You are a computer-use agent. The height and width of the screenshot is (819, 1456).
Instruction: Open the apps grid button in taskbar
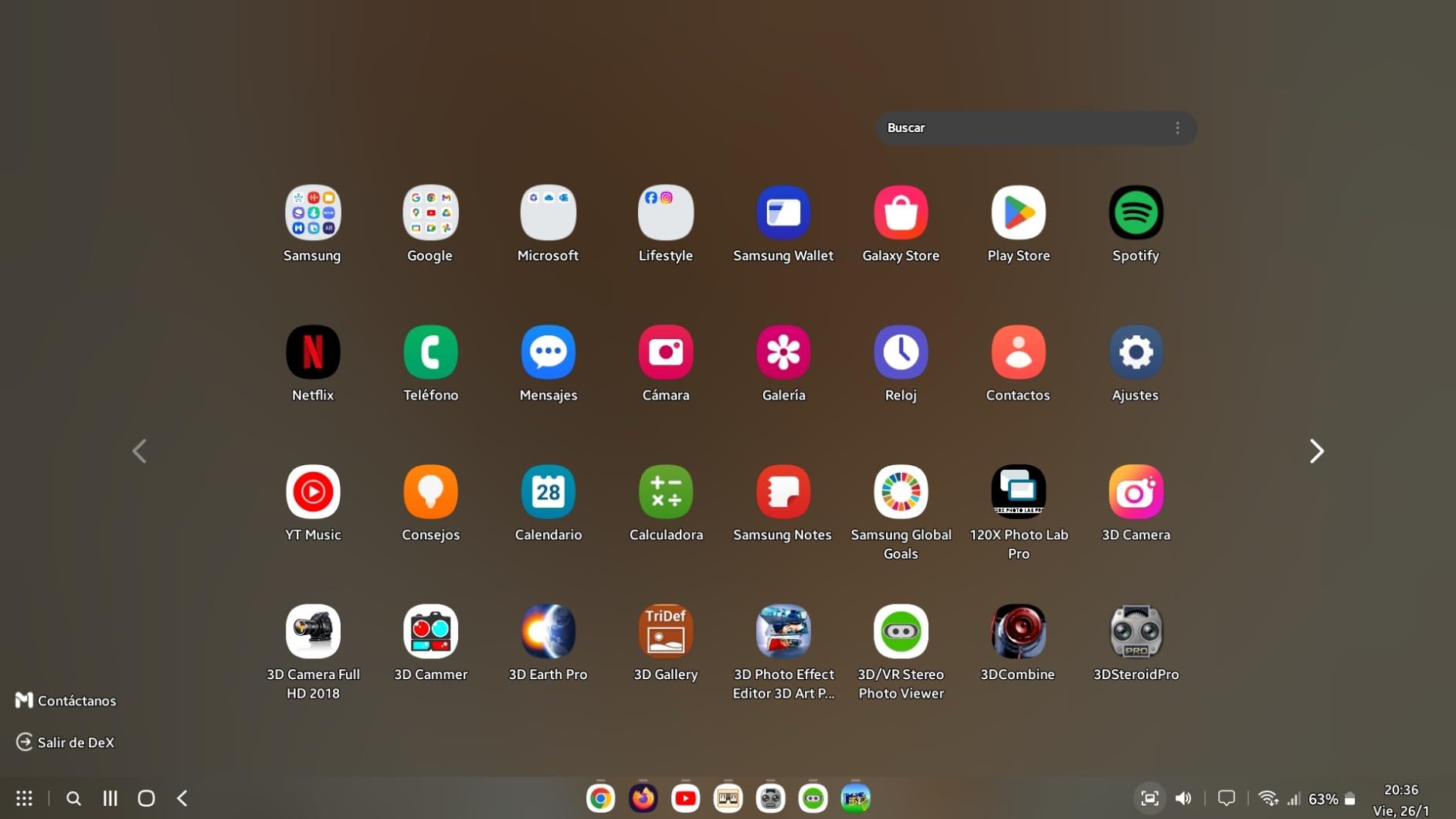[24, 798]
